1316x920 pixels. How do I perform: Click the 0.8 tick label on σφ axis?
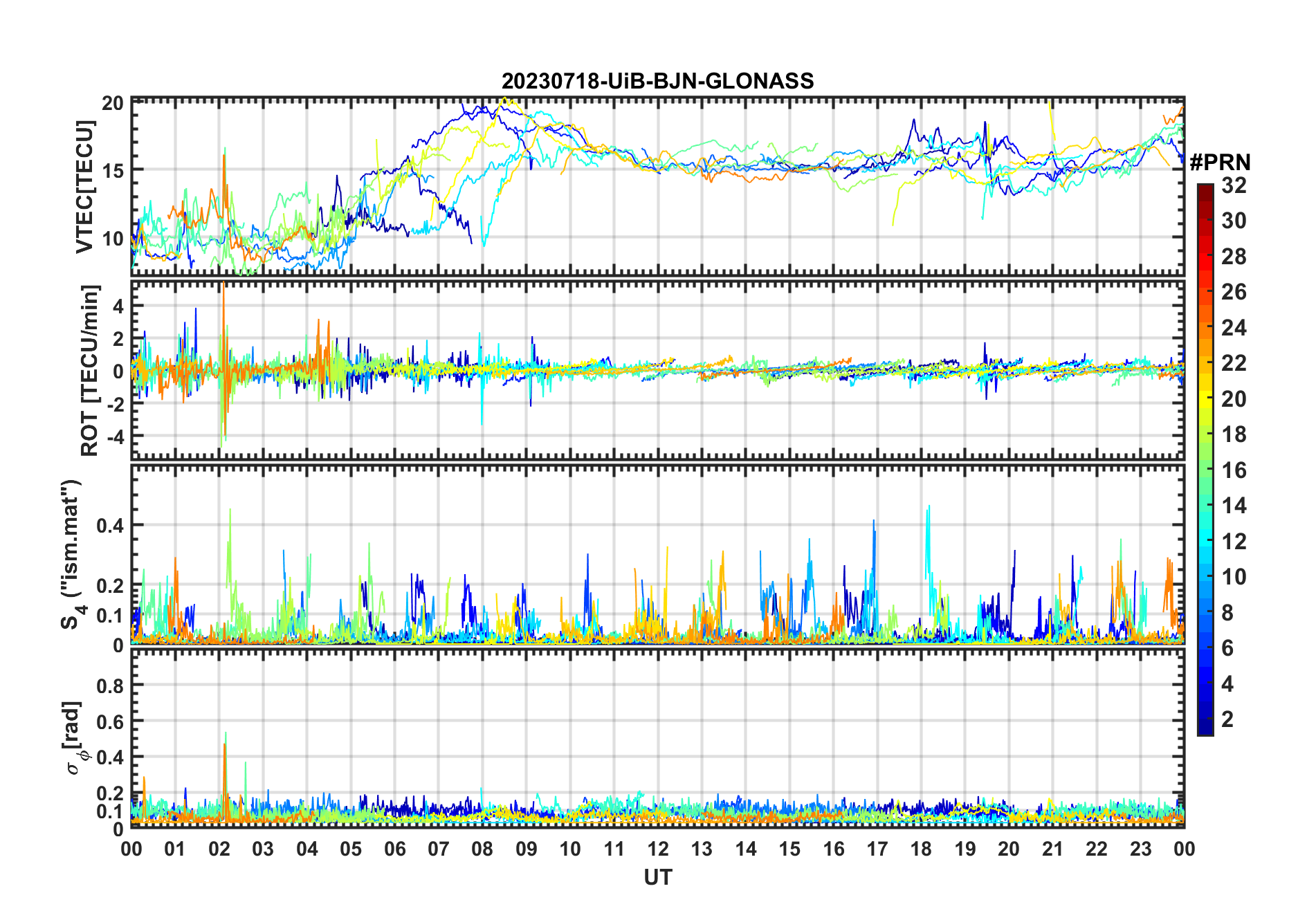tap(110, 686)
